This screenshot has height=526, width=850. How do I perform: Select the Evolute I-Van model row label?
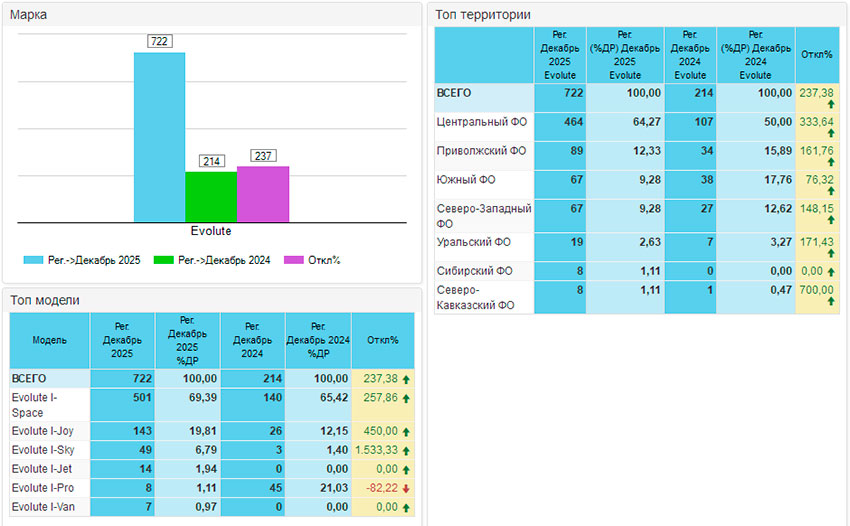click(x=43, y=507)
